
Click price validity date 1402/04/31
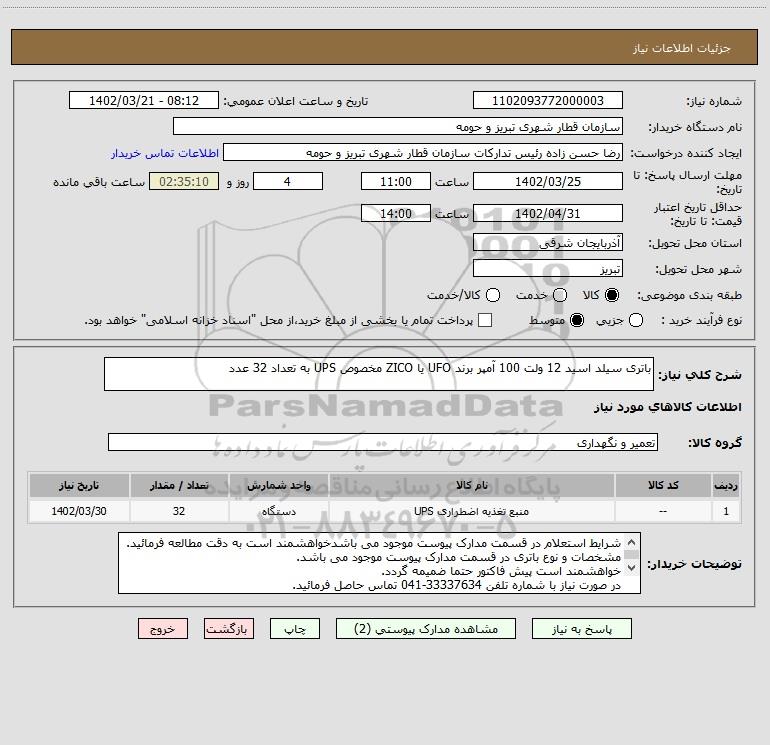pos(548,213)
